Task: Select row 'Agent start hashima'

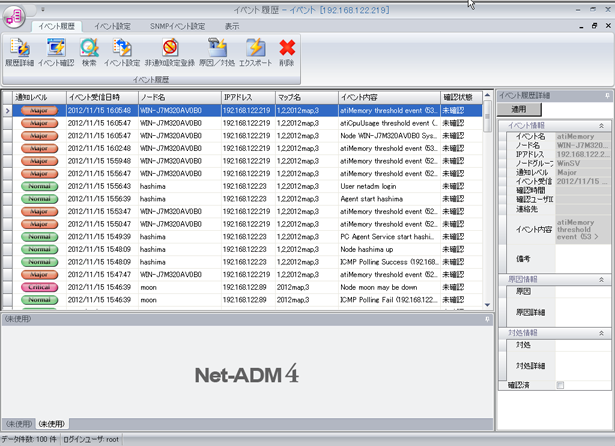Action: click(247, 199)
